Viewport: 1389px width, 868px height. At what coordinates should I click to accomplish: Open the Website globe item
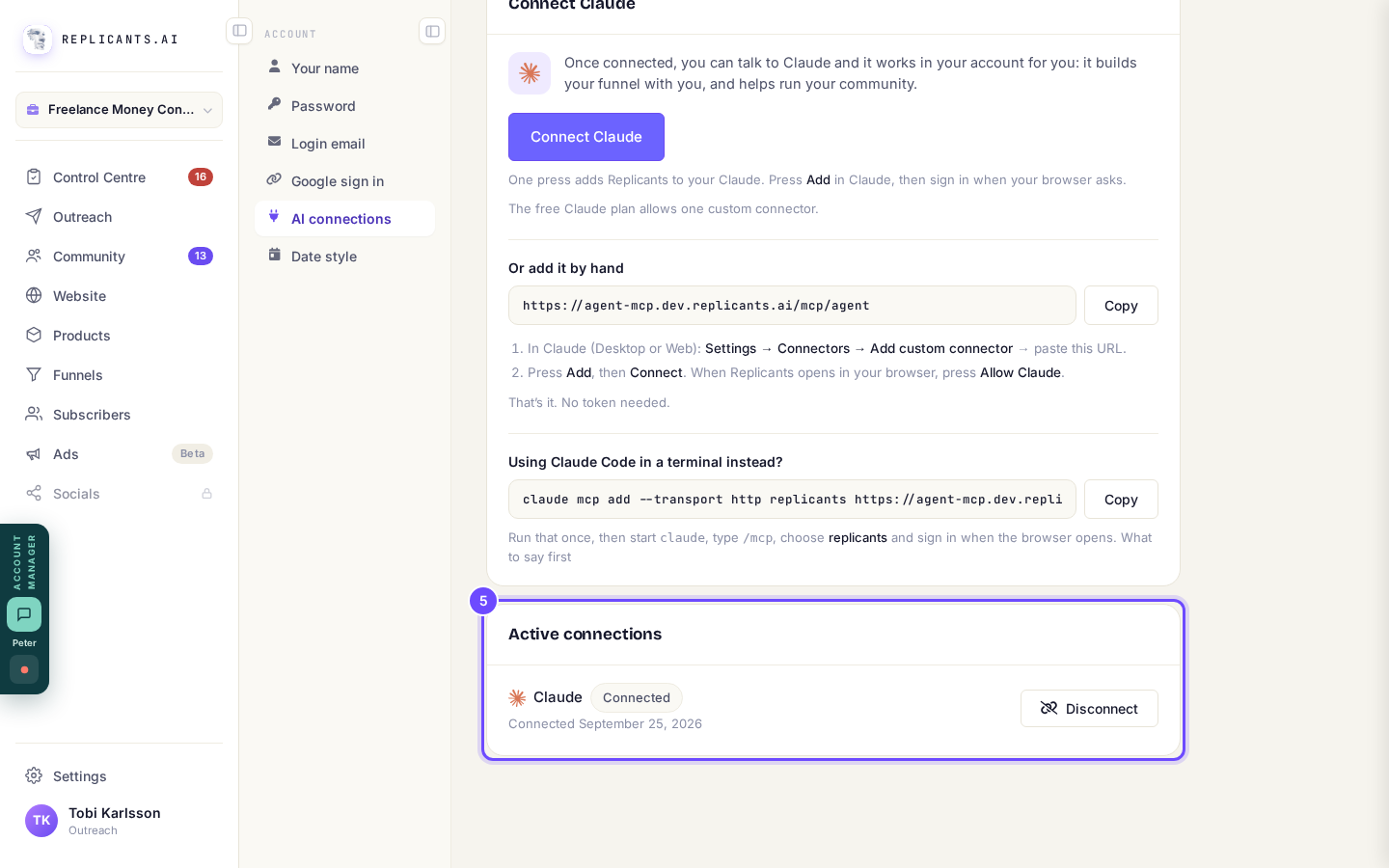coord(119,296)
